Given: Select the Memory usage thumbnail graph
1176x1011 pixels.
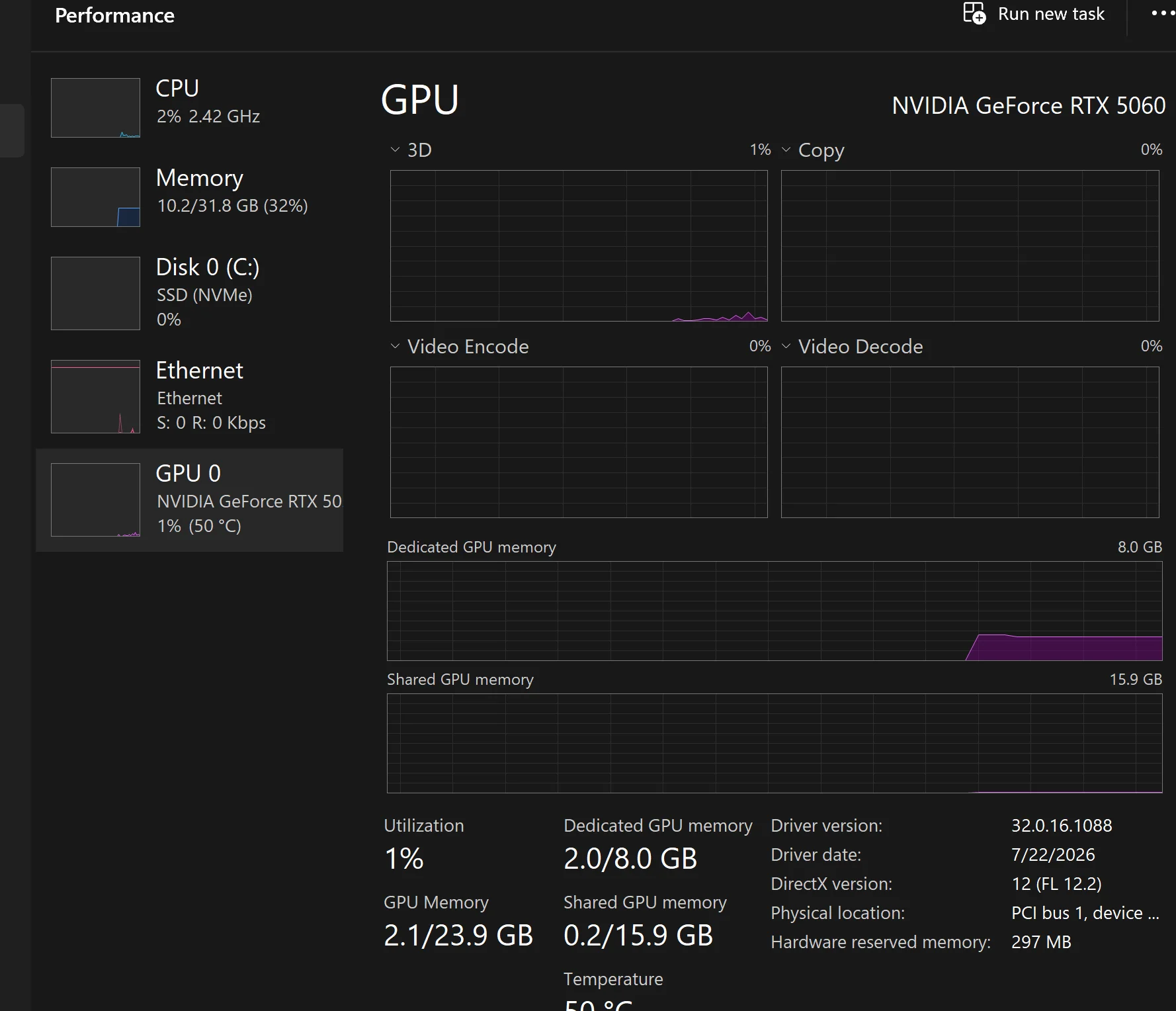Looking at the screenshot, I should [x=95, y=197].
